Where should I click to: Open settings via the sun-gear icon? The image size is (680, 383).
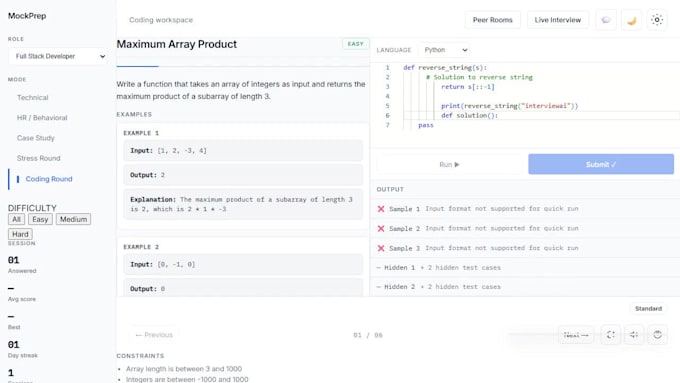point(657,20)
